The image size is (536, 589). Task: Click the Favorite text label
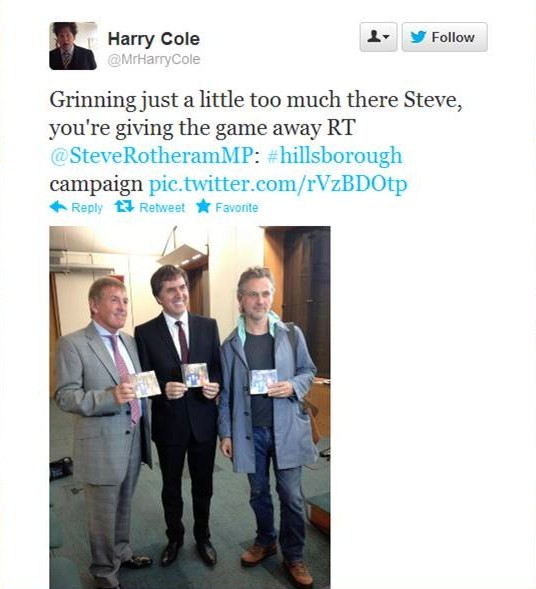pyautogui.click(x=237, y=207)
